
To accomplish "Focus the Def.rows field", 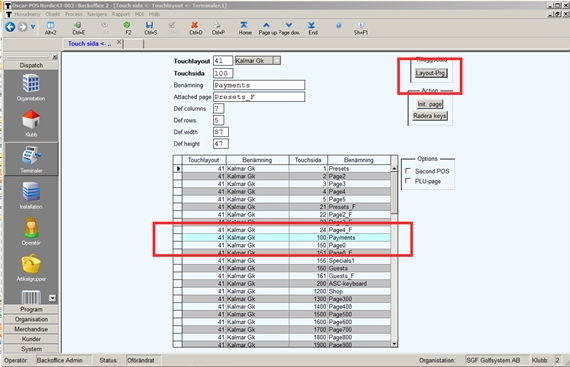I will 218,120.
